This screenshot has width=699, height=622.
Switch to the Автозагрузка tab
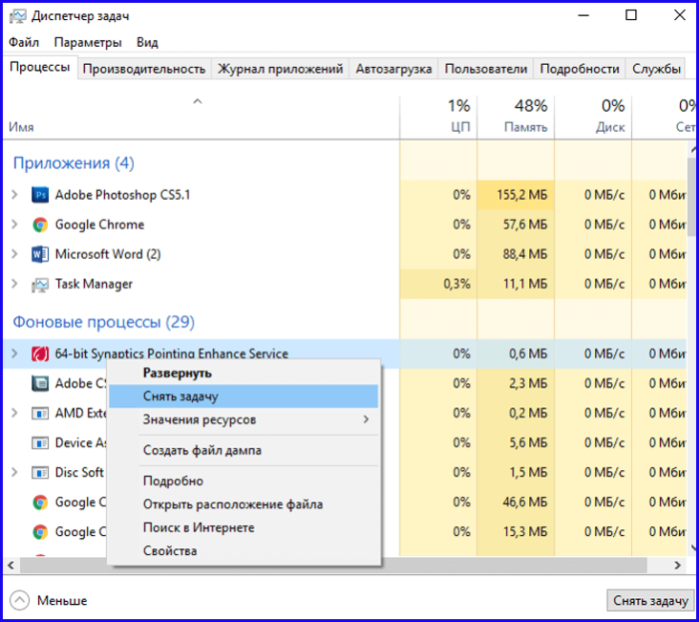pos(394,69)
